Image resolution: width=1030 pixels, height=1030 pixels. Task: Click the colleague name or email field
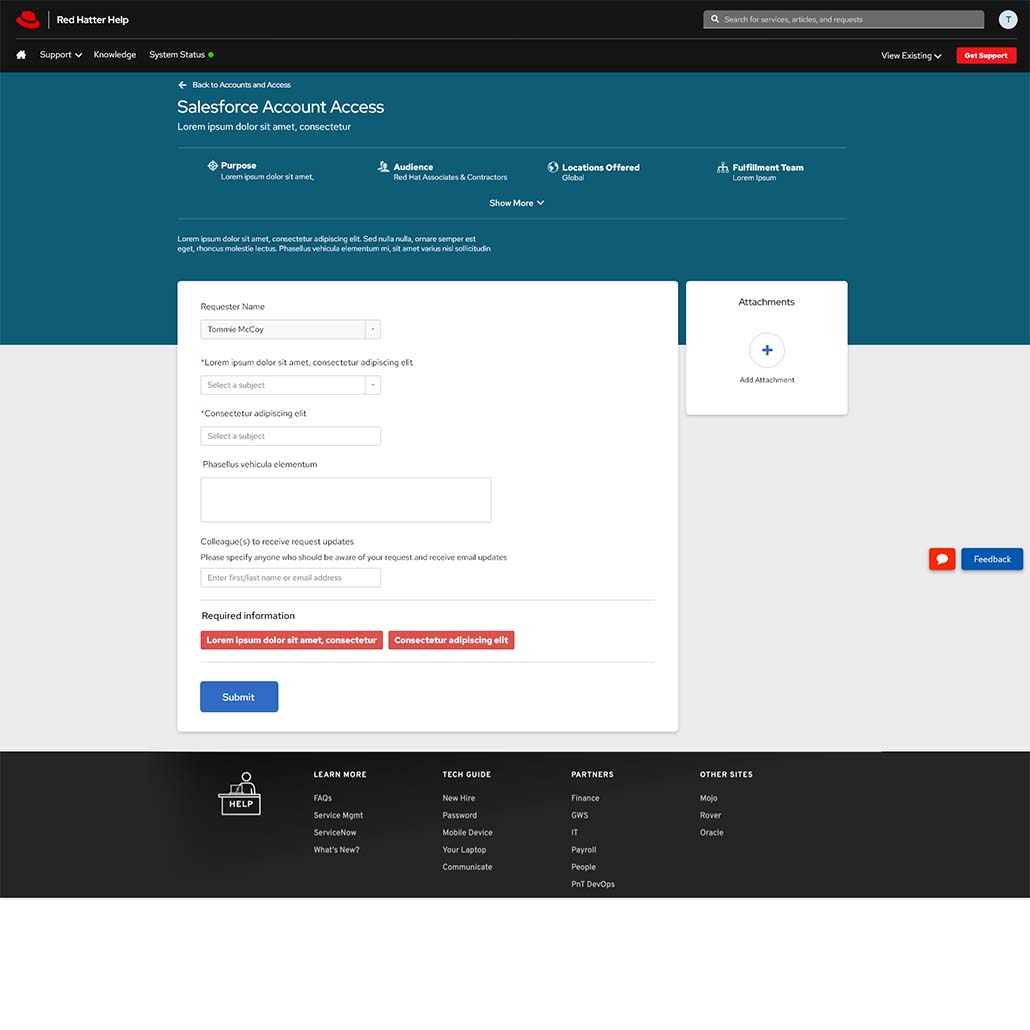pyautogui.click(x=290, y=577)
